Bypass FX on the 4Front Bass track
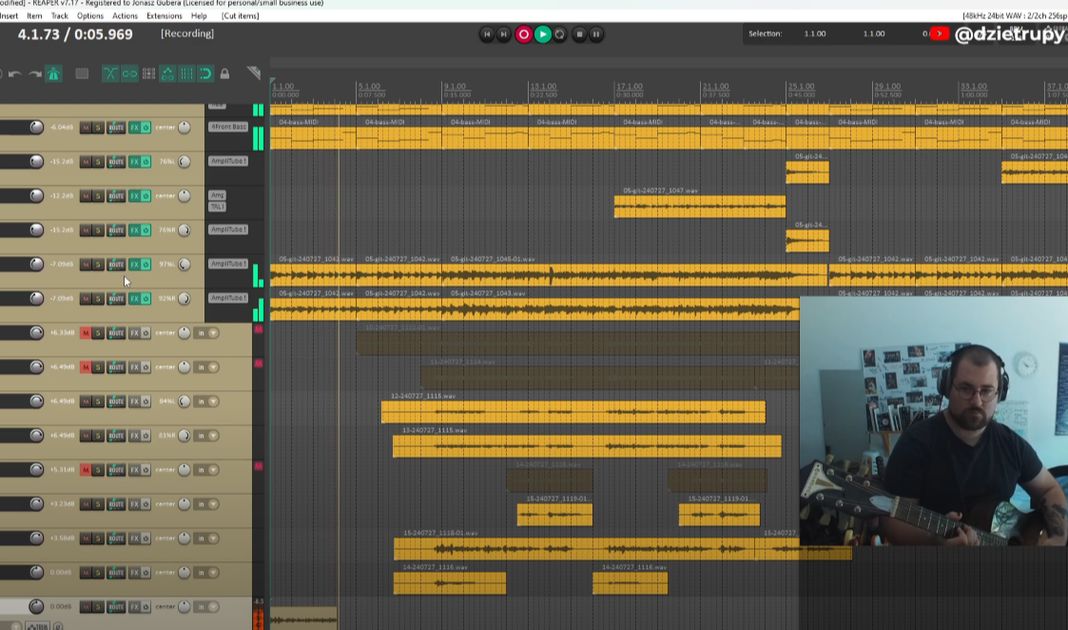Viewport: 1068px width, 630px height. coord(146,127)
